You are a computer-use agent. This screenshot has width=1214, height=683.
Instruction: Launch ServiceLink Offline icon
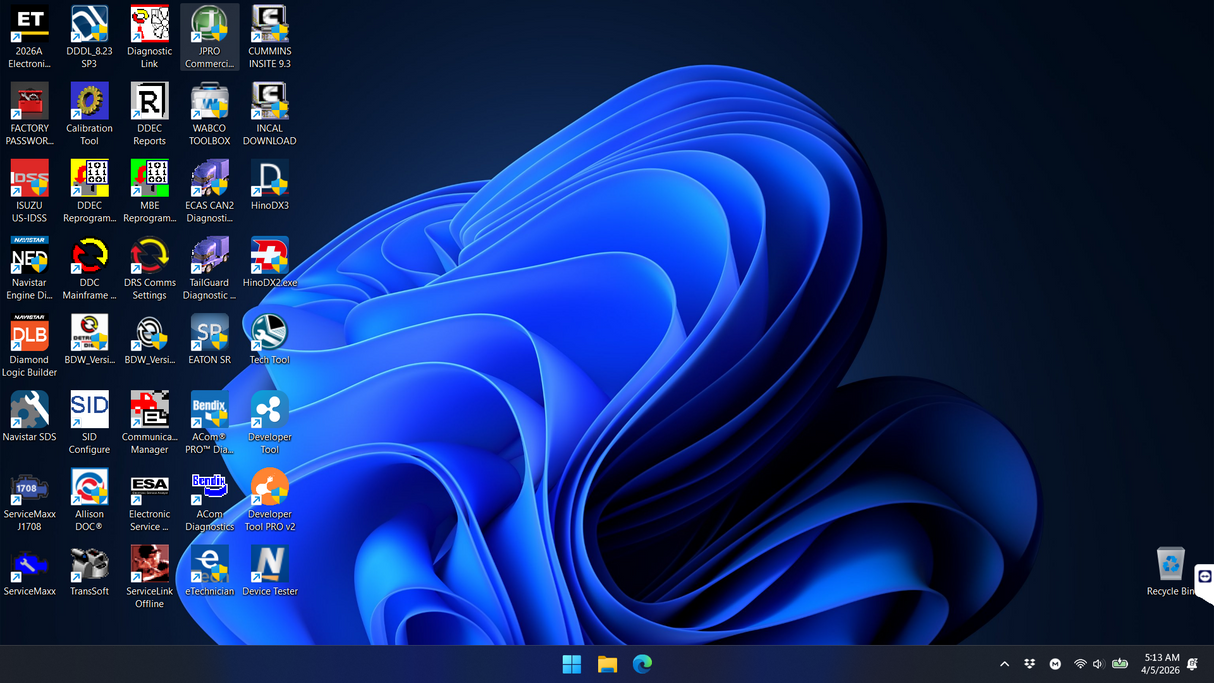coord(149,576)
